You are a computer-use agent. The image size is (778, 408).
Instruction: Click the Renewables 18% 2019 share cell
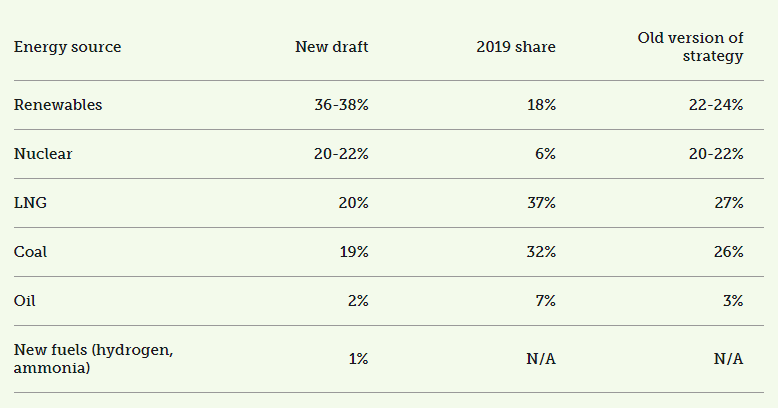tap(540, 105)
